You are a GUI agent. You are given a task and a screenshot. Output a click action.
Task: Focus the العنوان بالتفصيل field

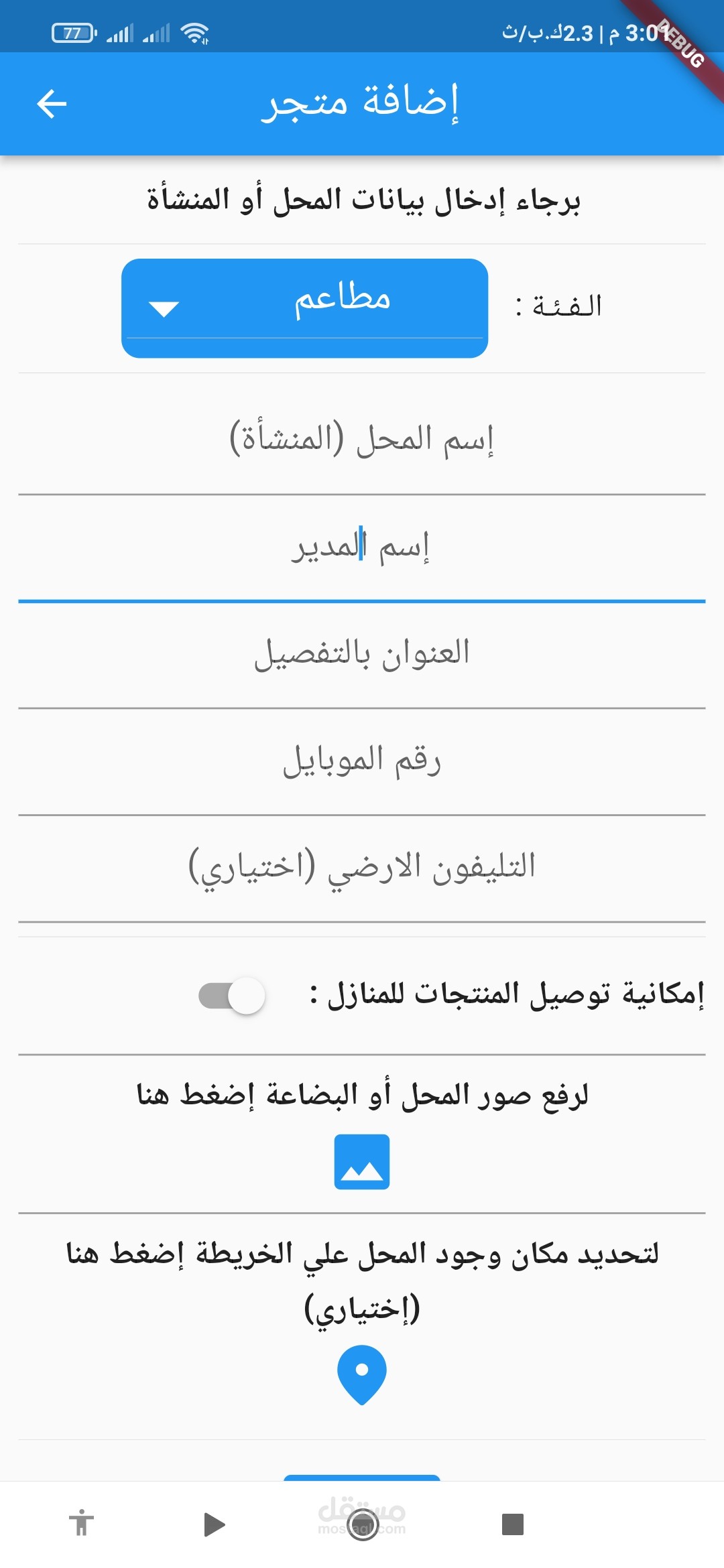pos(362,655)
